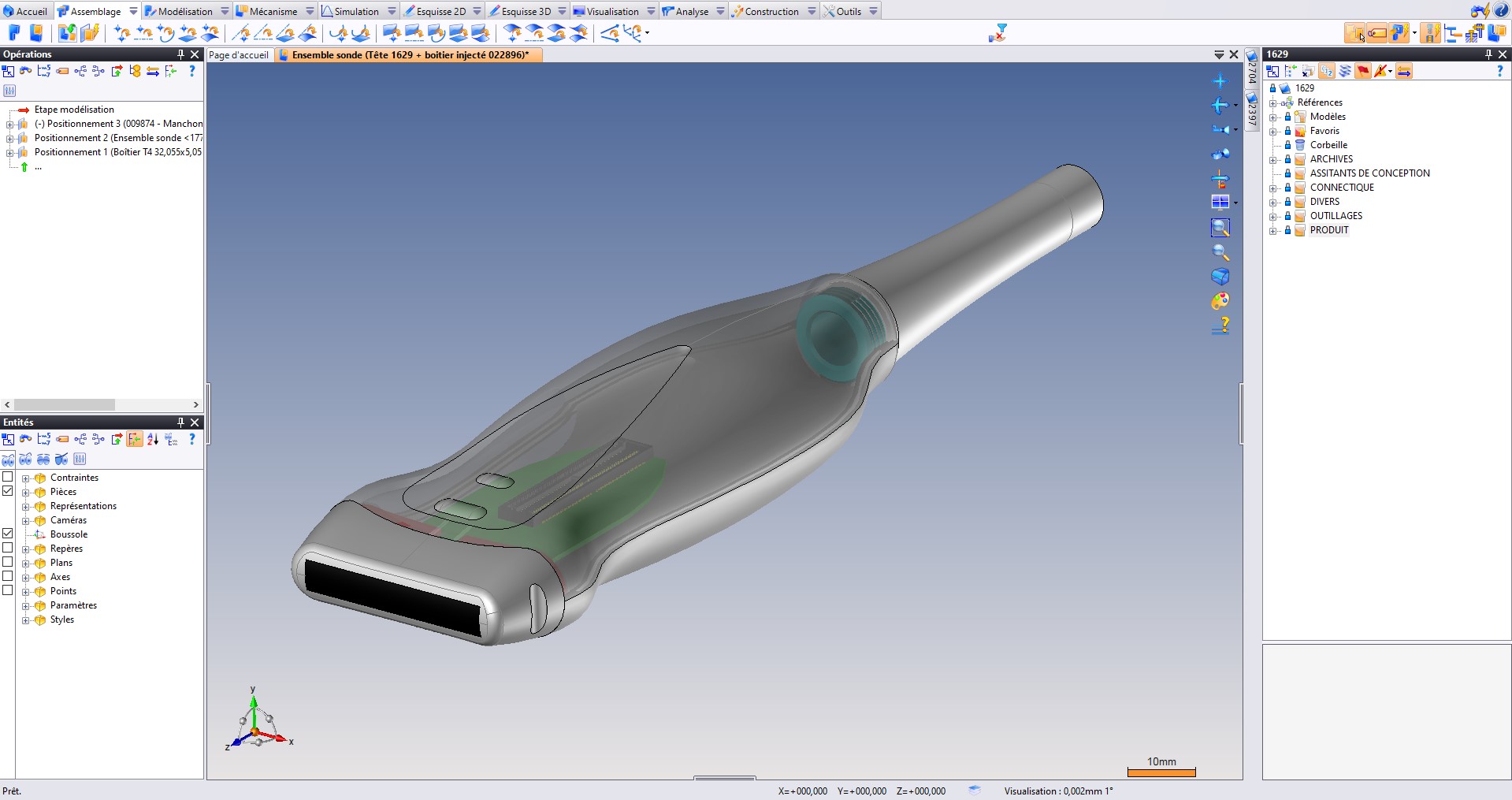
Task: Click the Corbeille folder in the right panel
Action: coord(1328,145)
